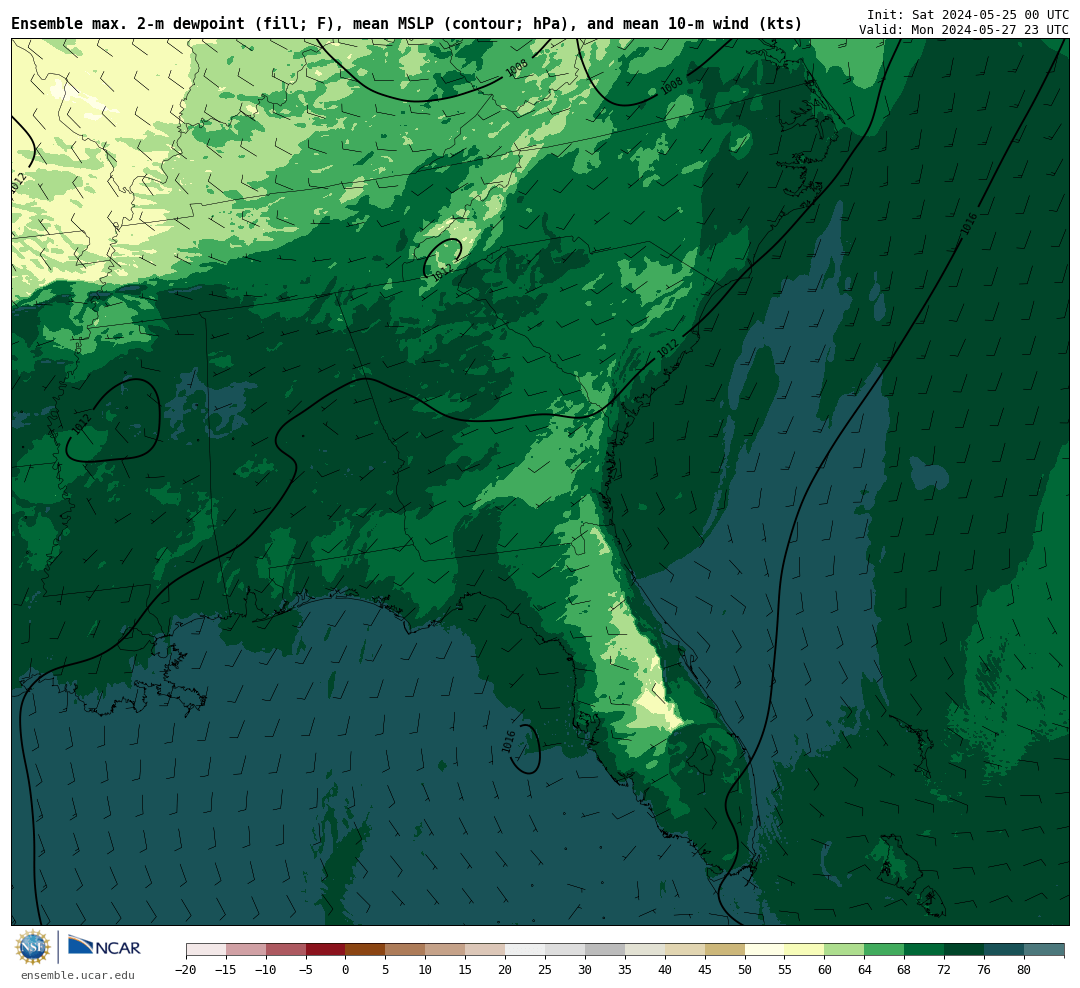Viewport: 1080px width, 988px height.
Task: Click the '35' colorbar label
Action: coord(625,970)
